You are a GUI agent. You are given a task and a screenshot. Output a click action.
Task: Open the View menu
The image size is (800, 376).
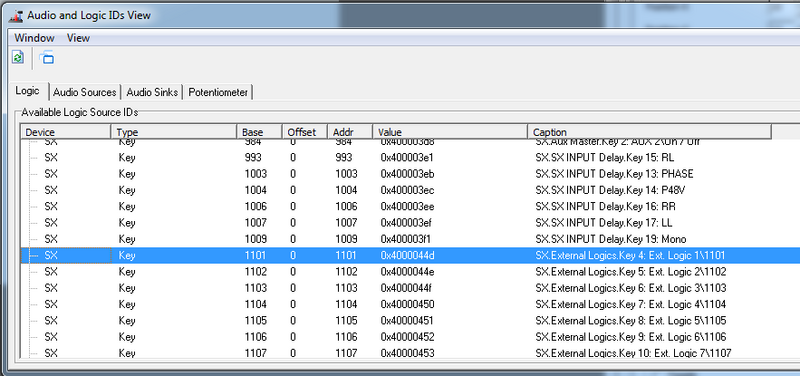(78, 38)
